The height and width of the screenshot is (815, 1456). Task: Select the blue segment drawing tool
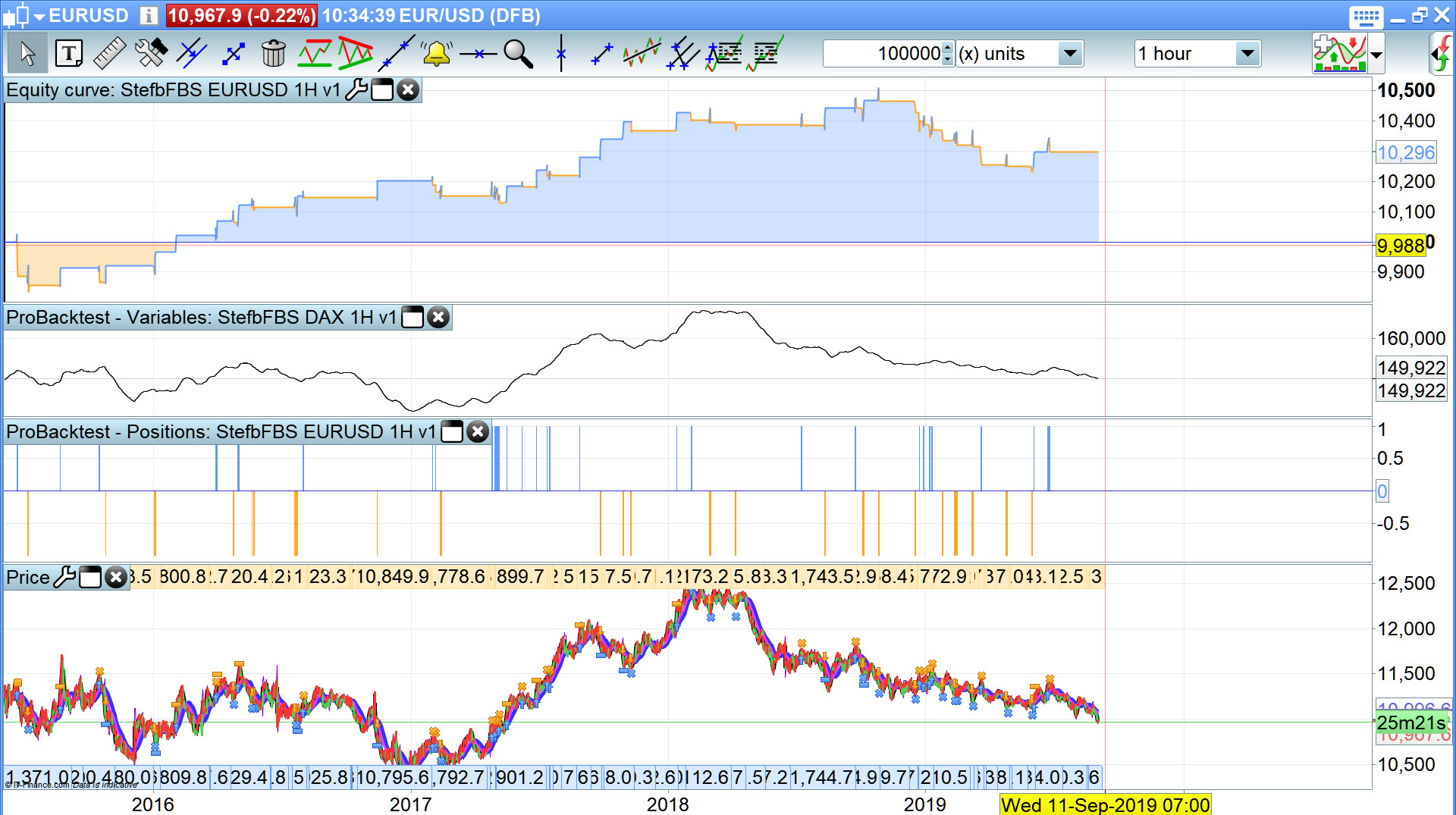point(233,54)
